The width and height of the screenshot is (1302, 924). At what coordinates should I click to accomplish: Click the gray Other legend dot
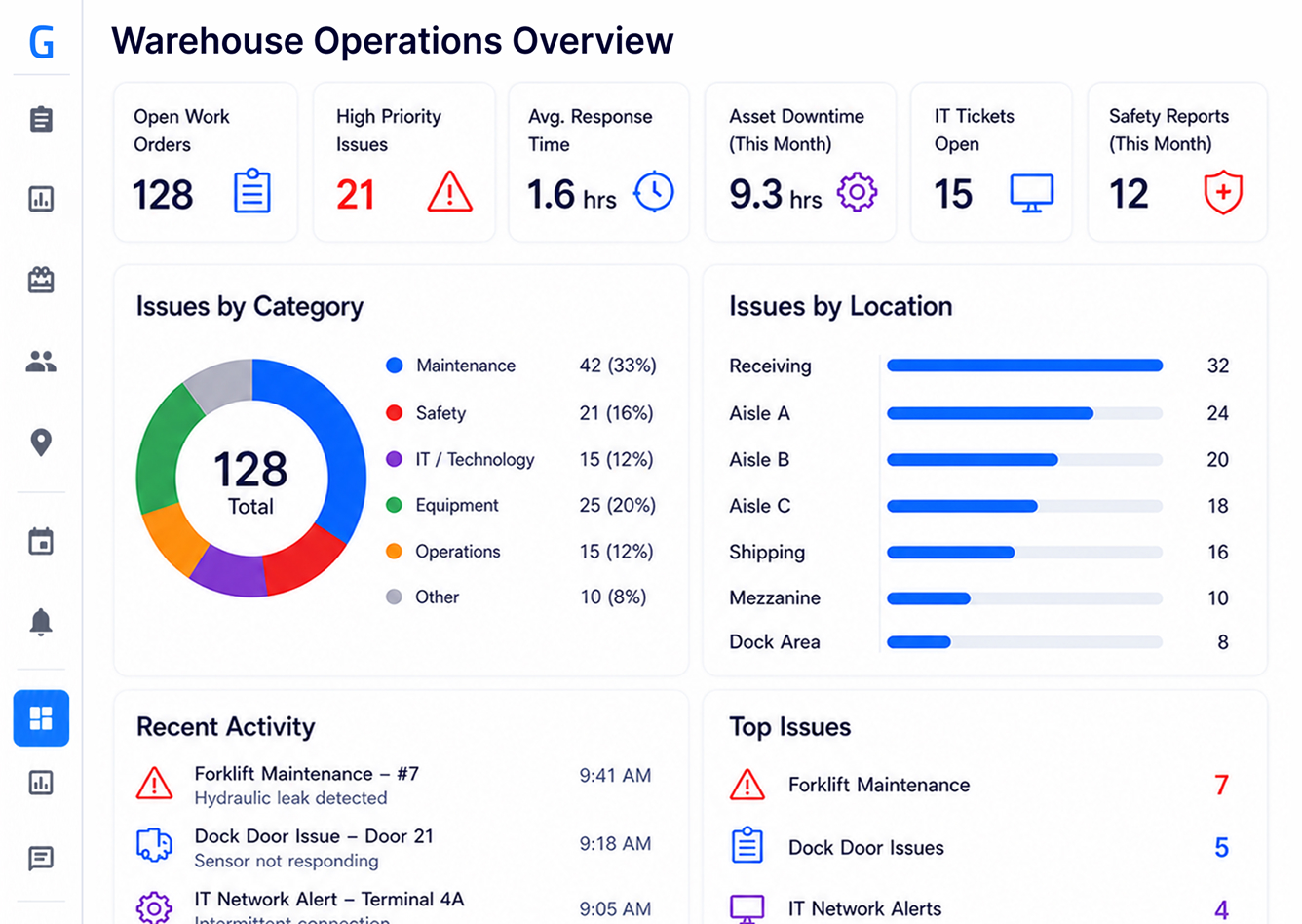tap(395, 597)
